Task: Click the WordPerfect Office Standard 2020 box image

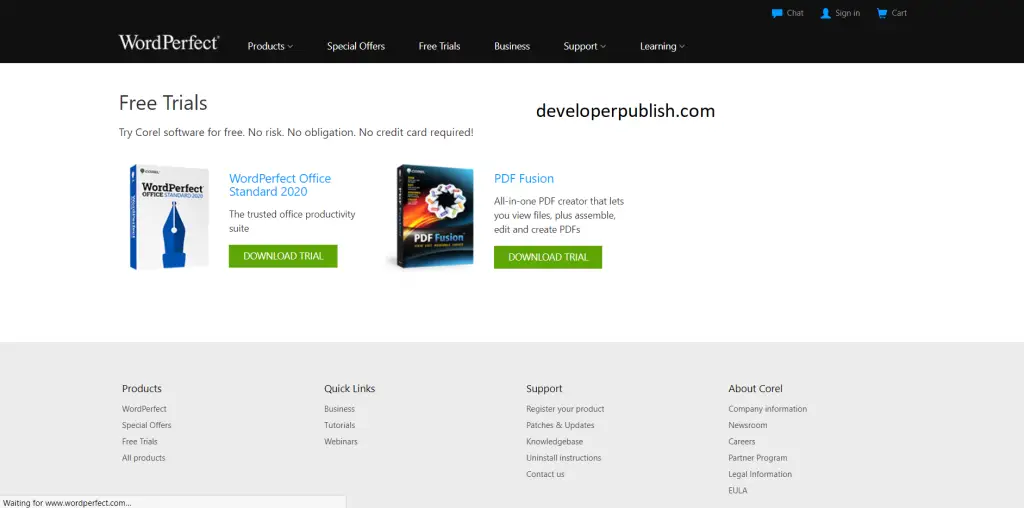Action: tap(169, 217)
